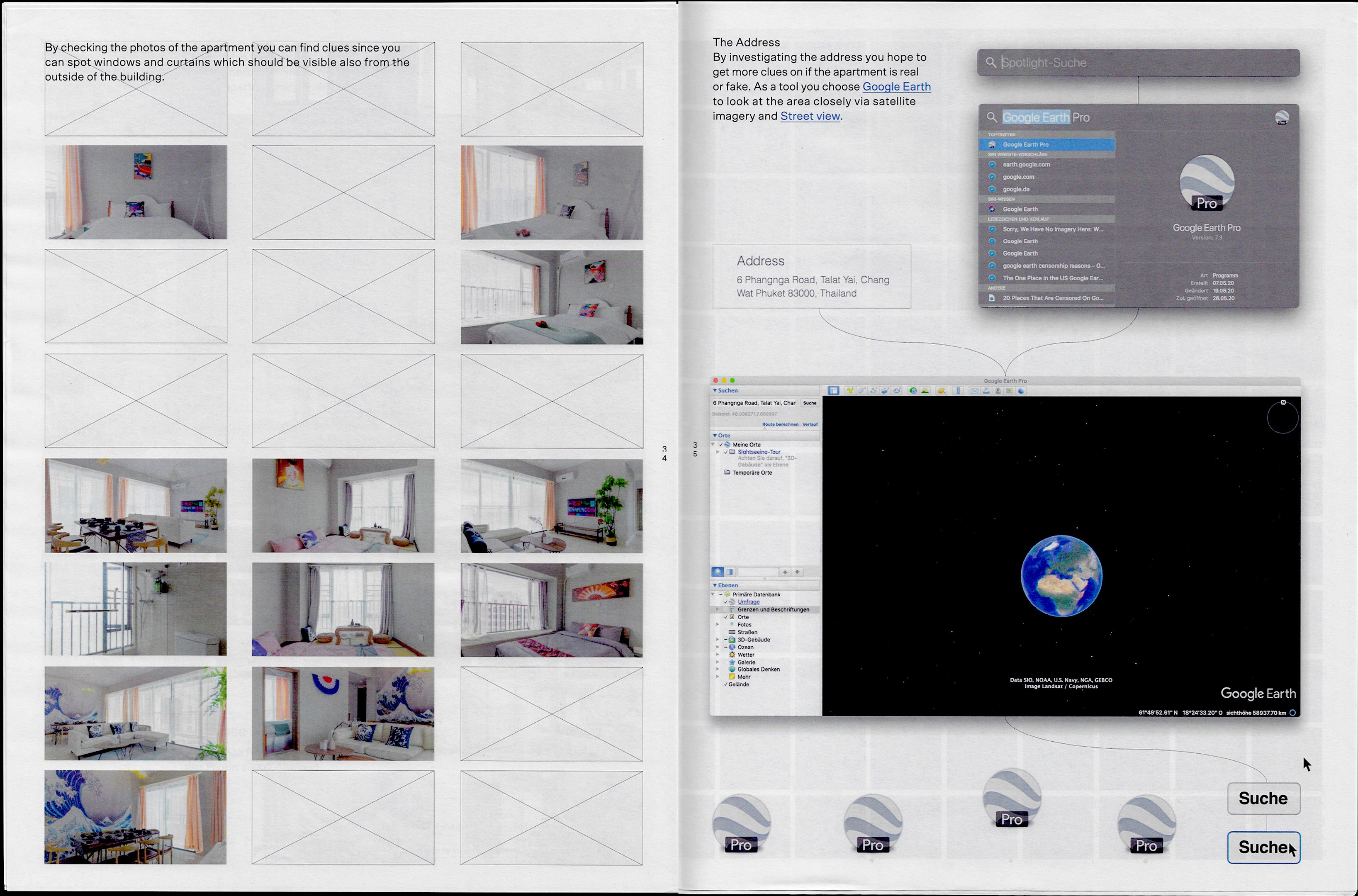Expand the Fotos layer
1358x896 pixels.
[x=718, y=625]
